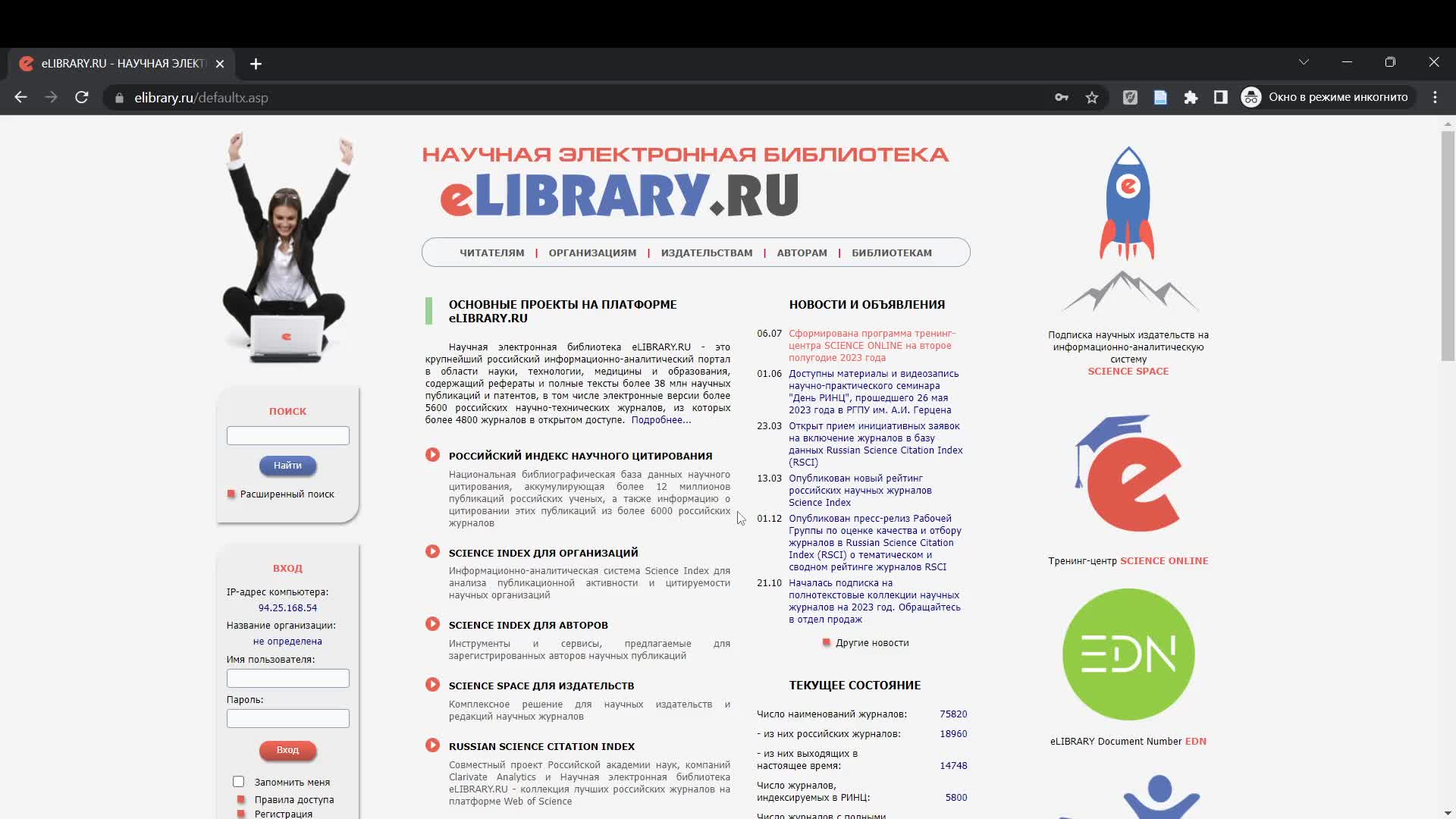Viewport: 1456px width, 819px height.
Task: Click the currently published count 14748
Action: coord(953,766)
